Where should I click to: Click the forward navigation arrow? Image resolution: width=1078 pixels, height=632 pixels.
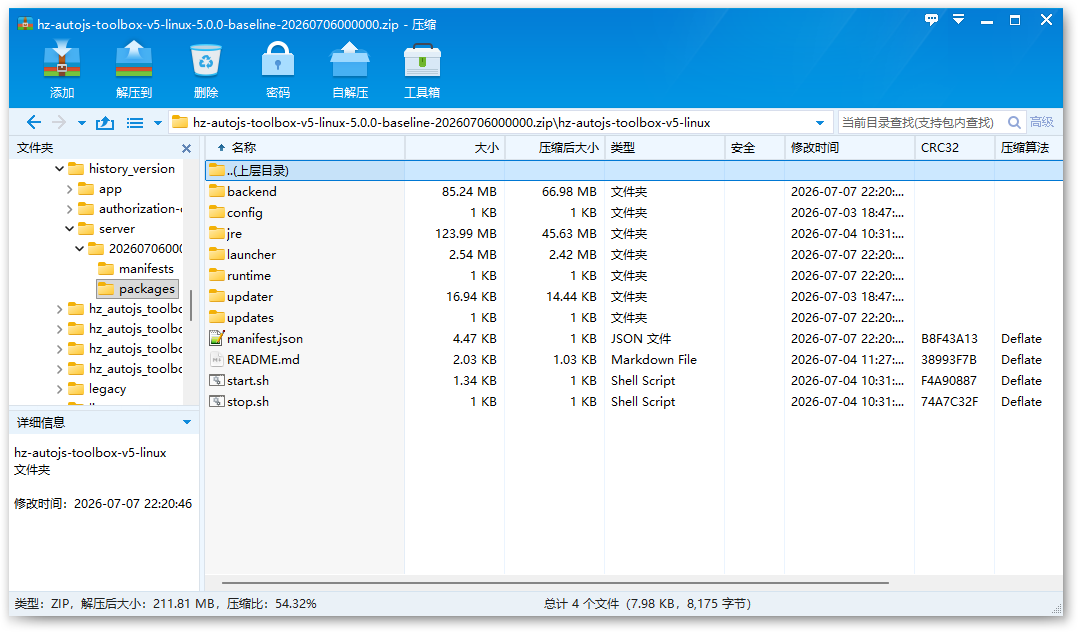(59, 122)
